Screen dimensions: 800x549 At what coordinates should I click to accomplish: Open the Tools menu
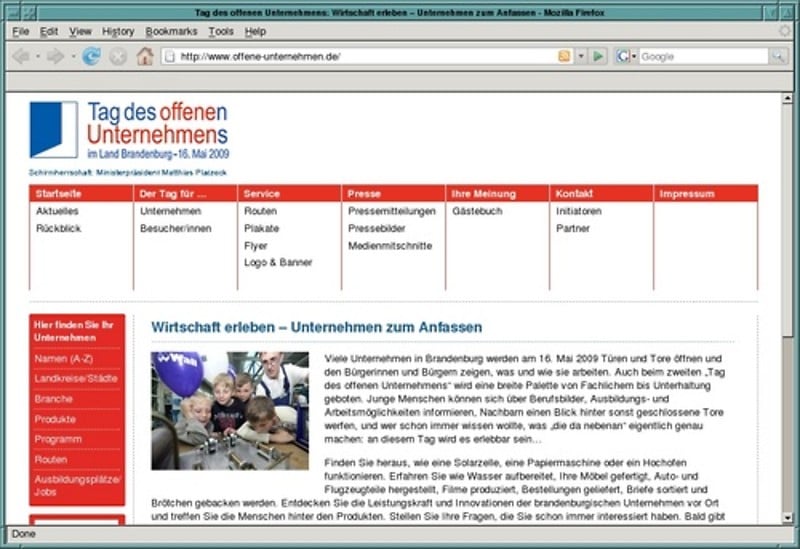click(x=220, y=32)
